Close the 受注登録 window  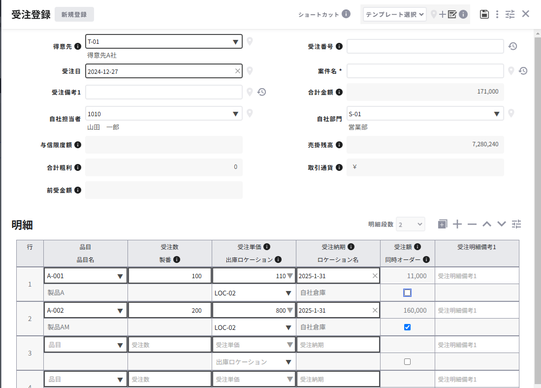click(x=525, y=14)
